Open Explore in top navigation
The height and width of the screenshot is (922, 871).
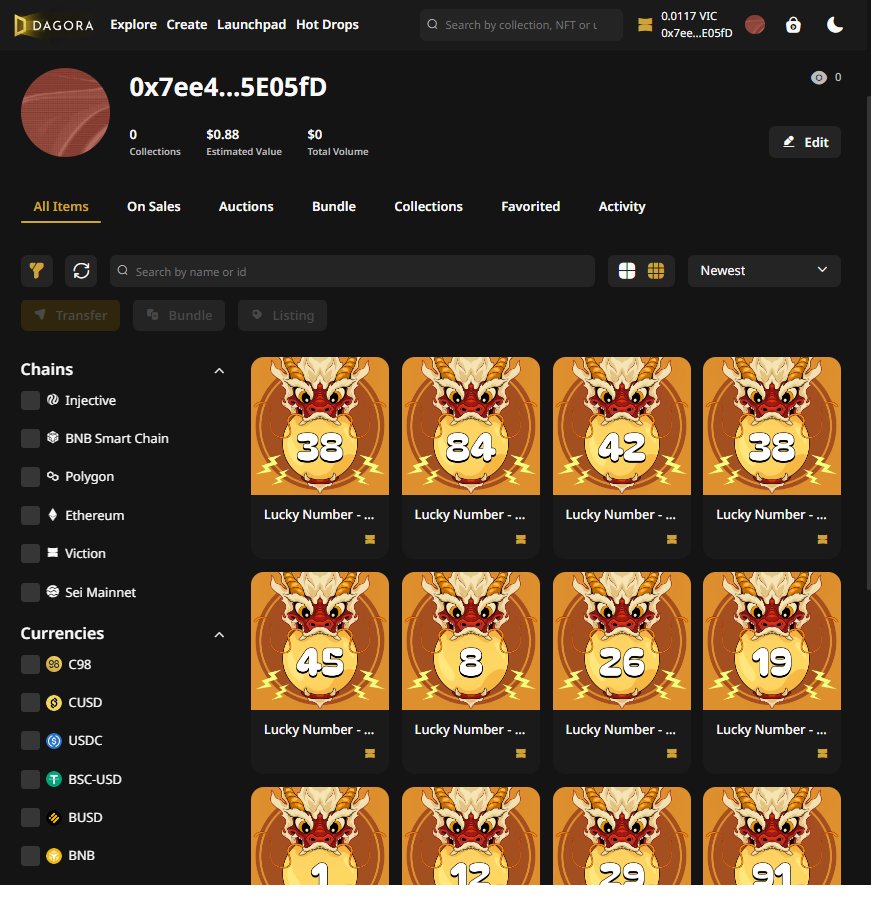pos(134,25)
